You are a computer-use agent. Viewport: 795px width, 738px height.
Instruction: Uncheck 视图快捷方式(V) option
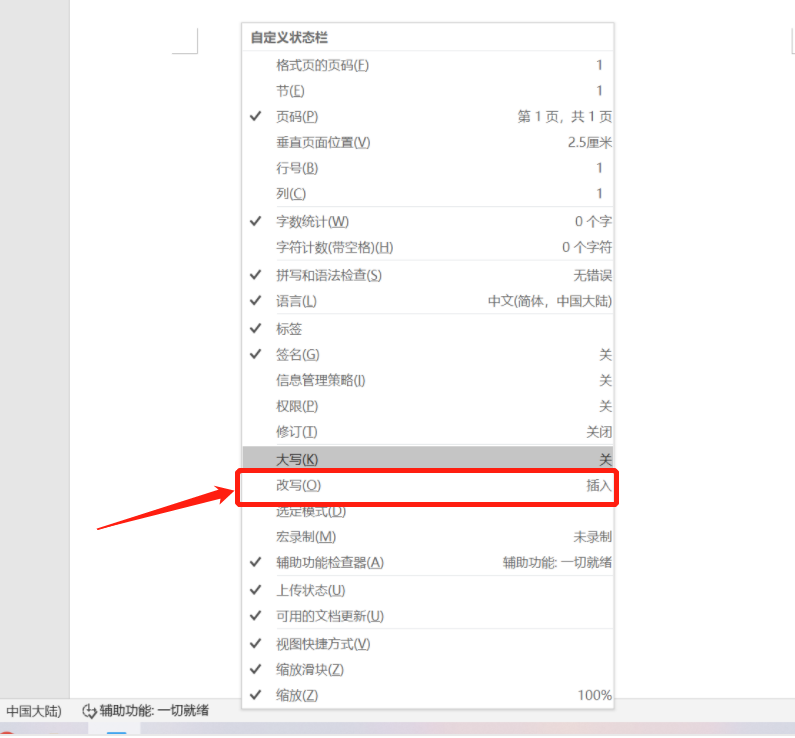pyautogui.click(x=427, y=644)
